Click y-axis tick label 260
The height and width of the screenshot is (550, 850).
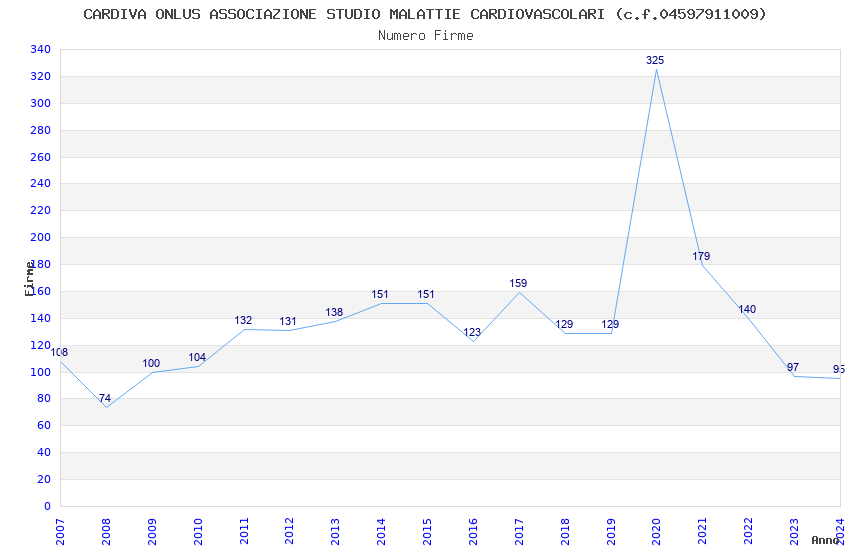pyautogui.click(x=41, y=157)
